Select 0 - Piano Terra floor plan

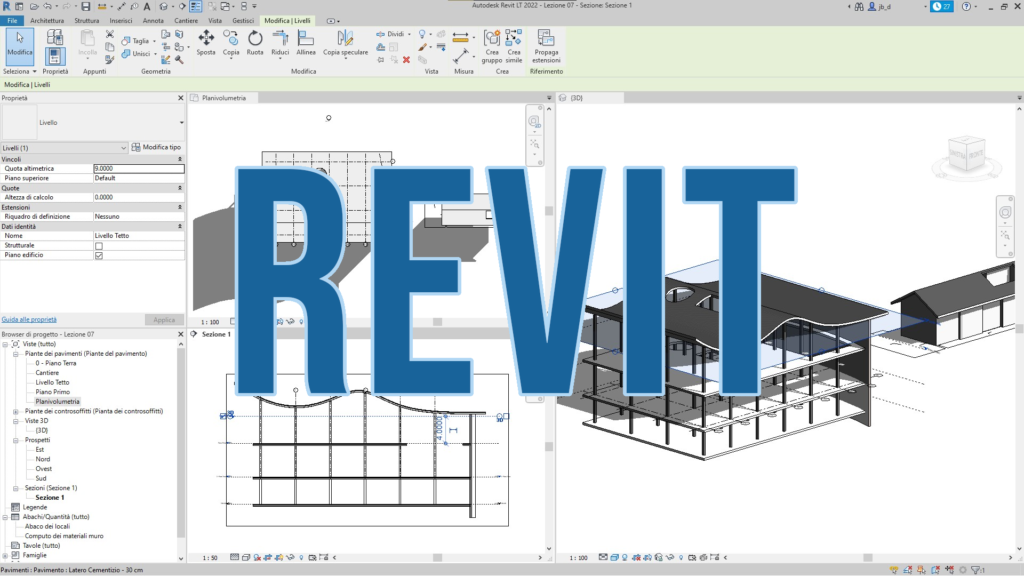click(56, 363)
